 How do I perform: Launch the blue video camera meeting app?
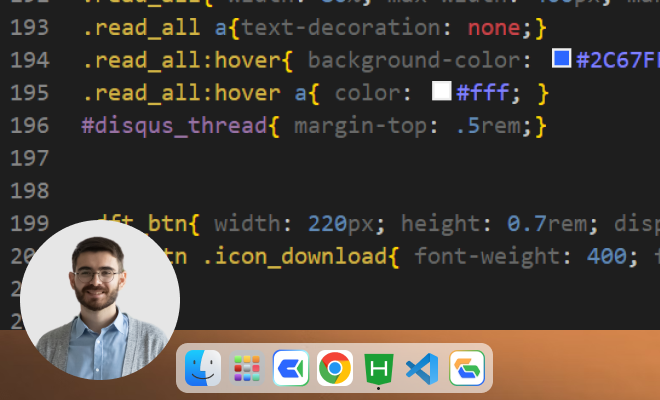(x=291, y=369)
